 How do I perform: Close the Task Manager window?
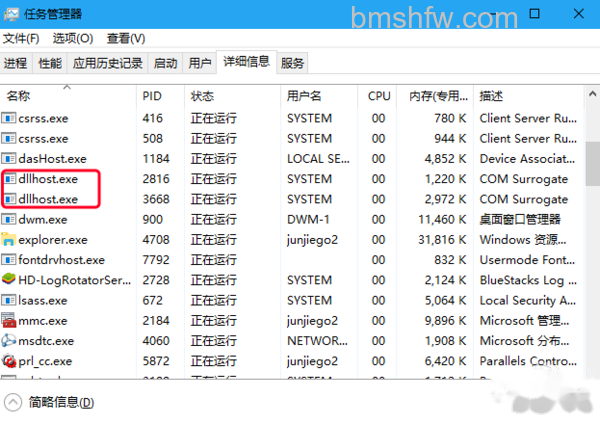[x=579, y=14]
